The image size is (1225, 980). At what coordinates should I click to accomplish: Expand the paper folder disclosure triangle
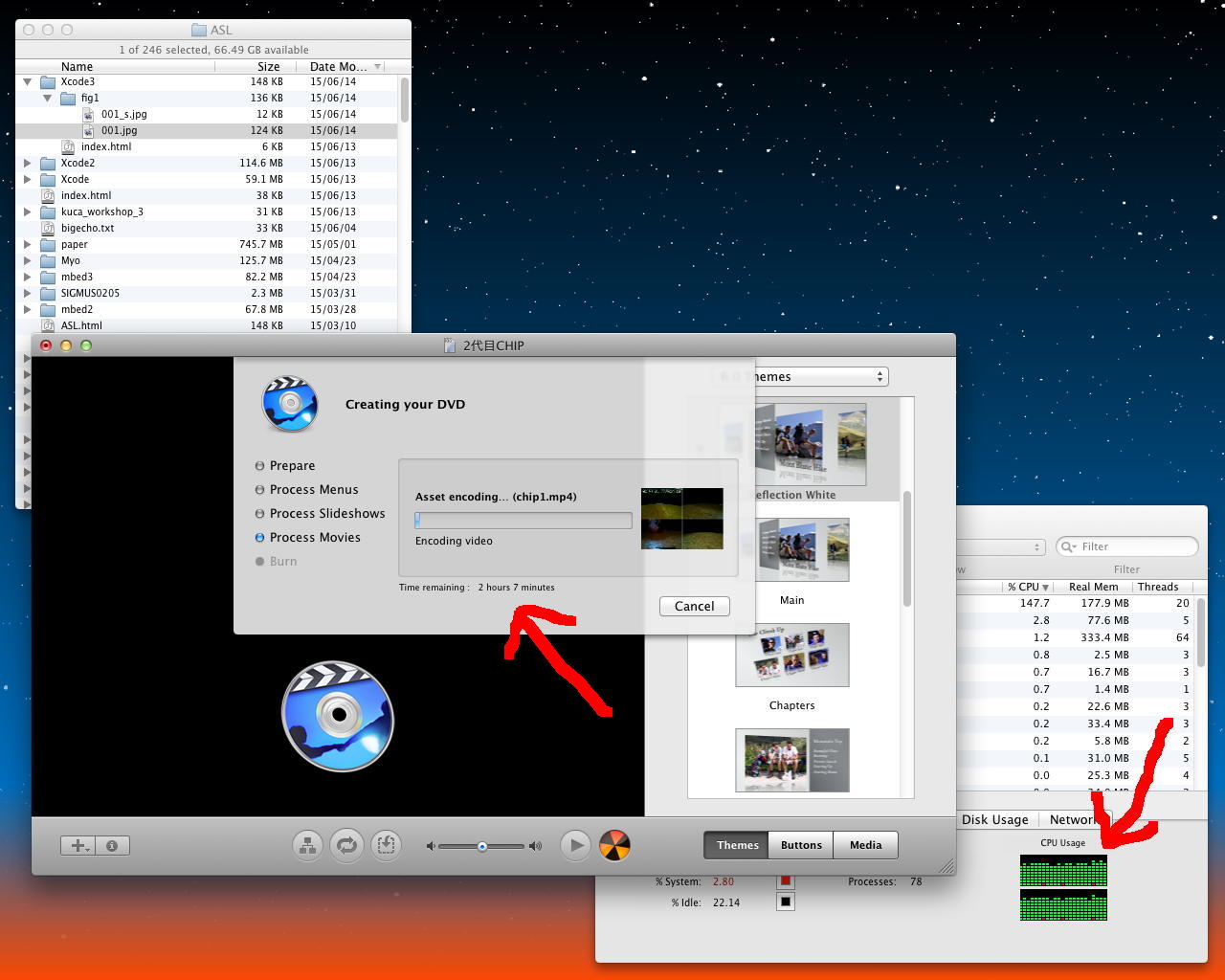point(28,244)
